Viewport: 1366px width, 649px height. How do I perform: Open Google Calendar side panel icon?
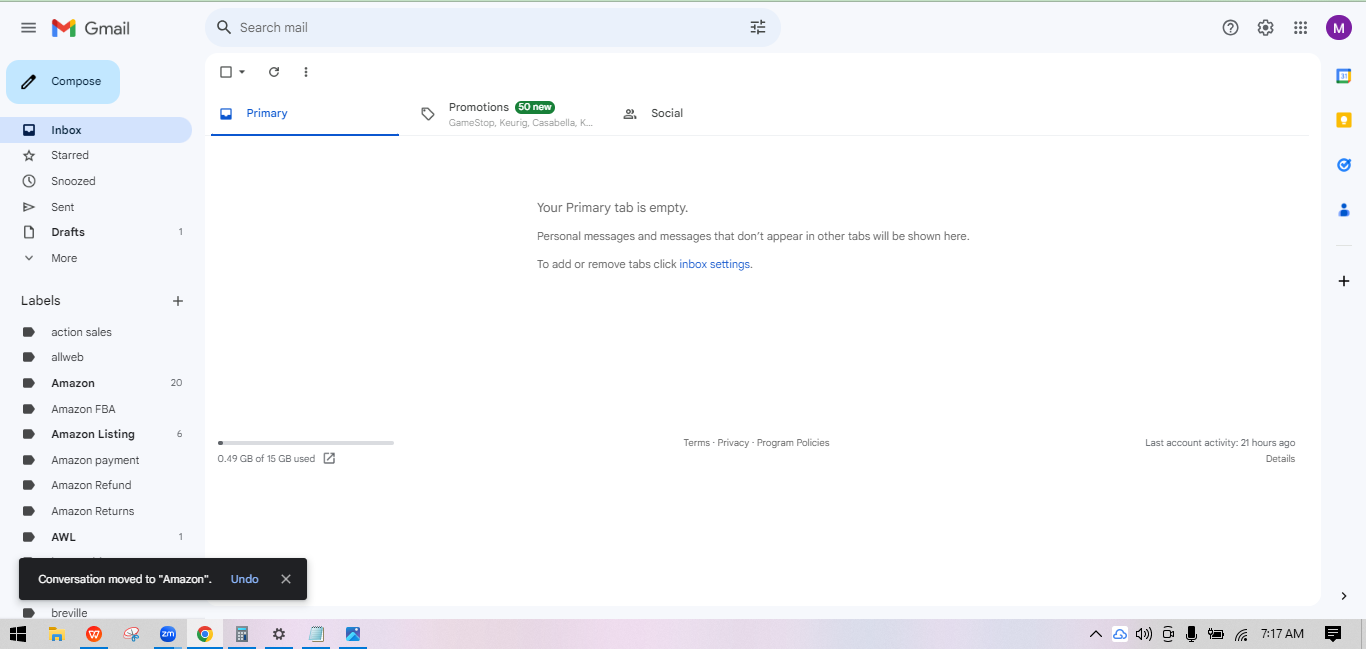coord(1344,76)
